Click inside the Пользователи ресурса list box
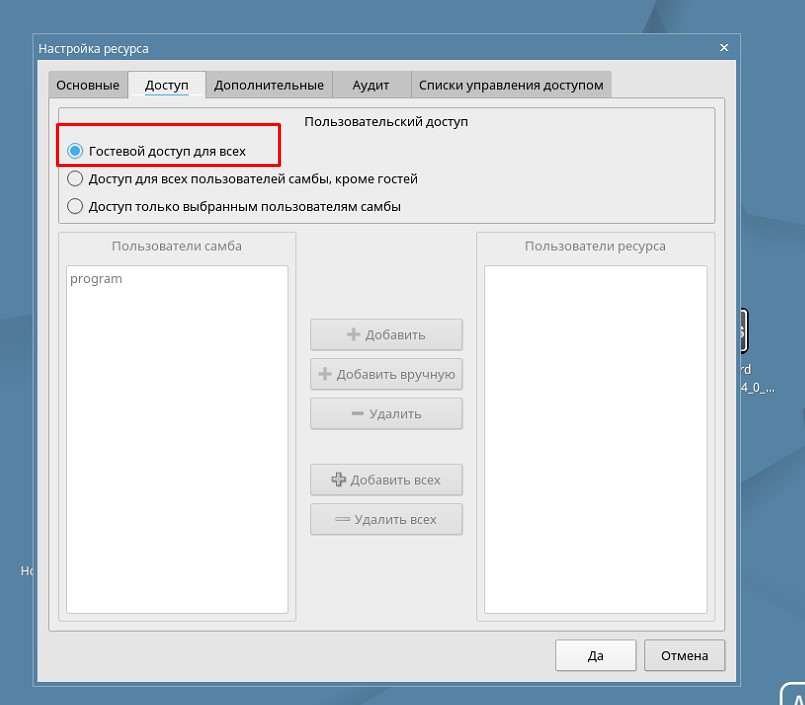 [x=595, y=438]
